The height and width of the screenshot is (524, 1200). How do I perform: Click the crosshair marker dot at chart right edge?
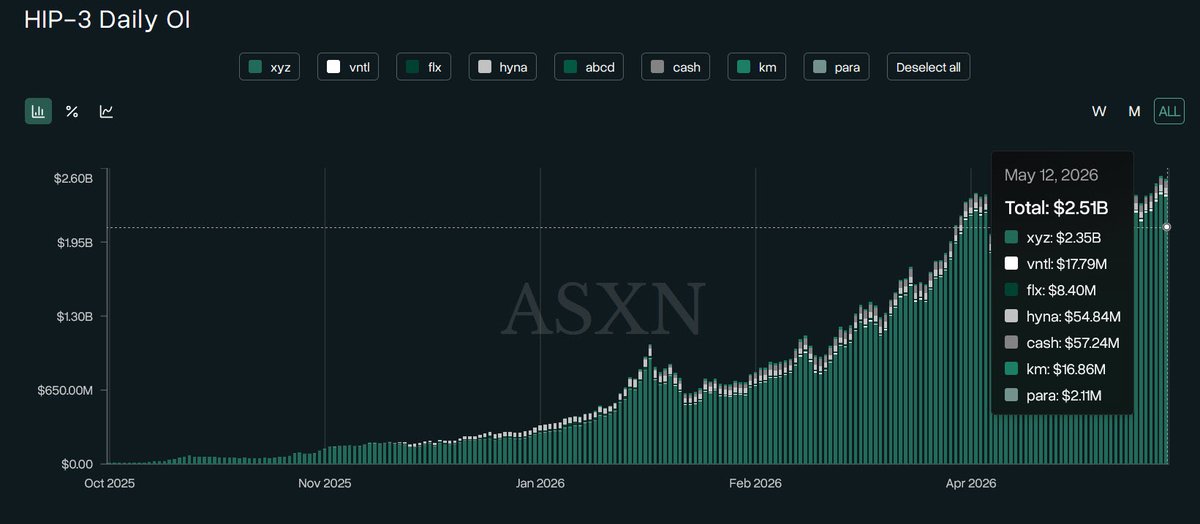coord(1168,227)
